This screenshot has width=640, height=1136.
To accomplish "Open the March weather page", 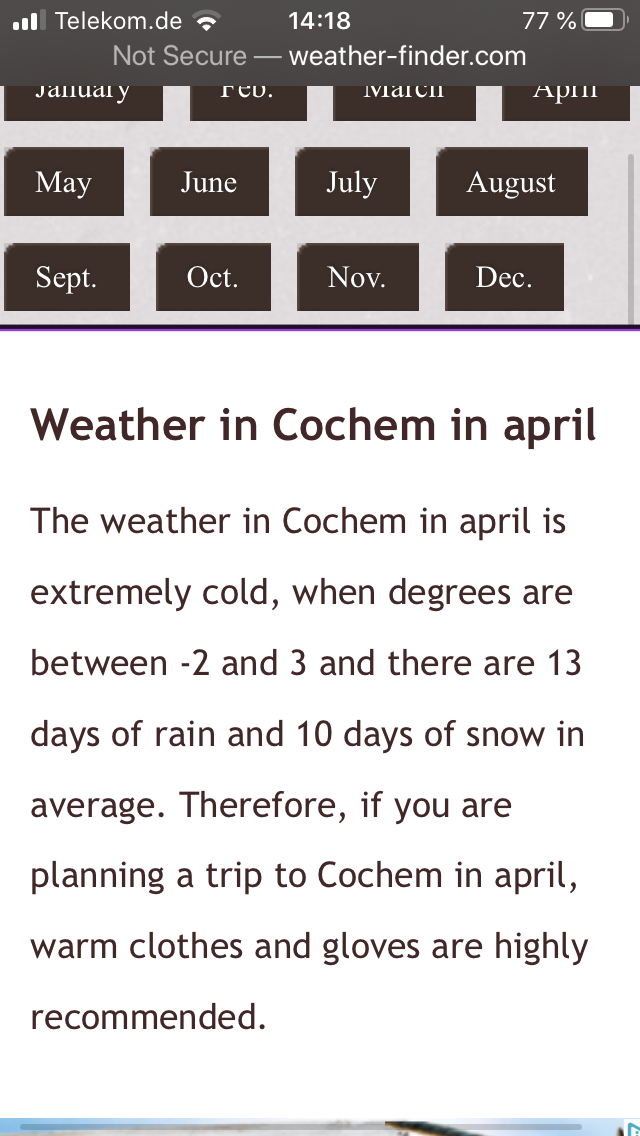I will [404, 103].
